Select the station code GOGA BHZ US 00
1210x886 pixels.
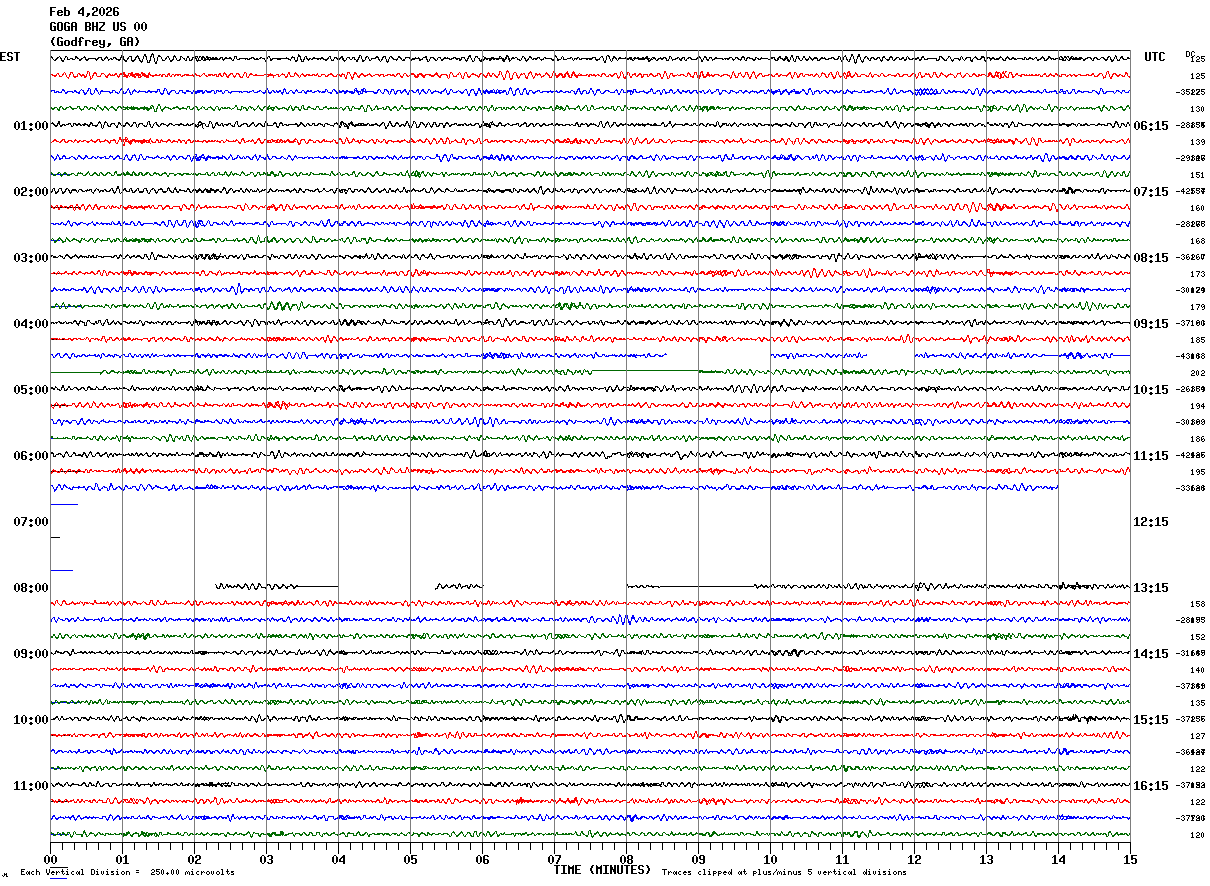click(x=98, y=27)
